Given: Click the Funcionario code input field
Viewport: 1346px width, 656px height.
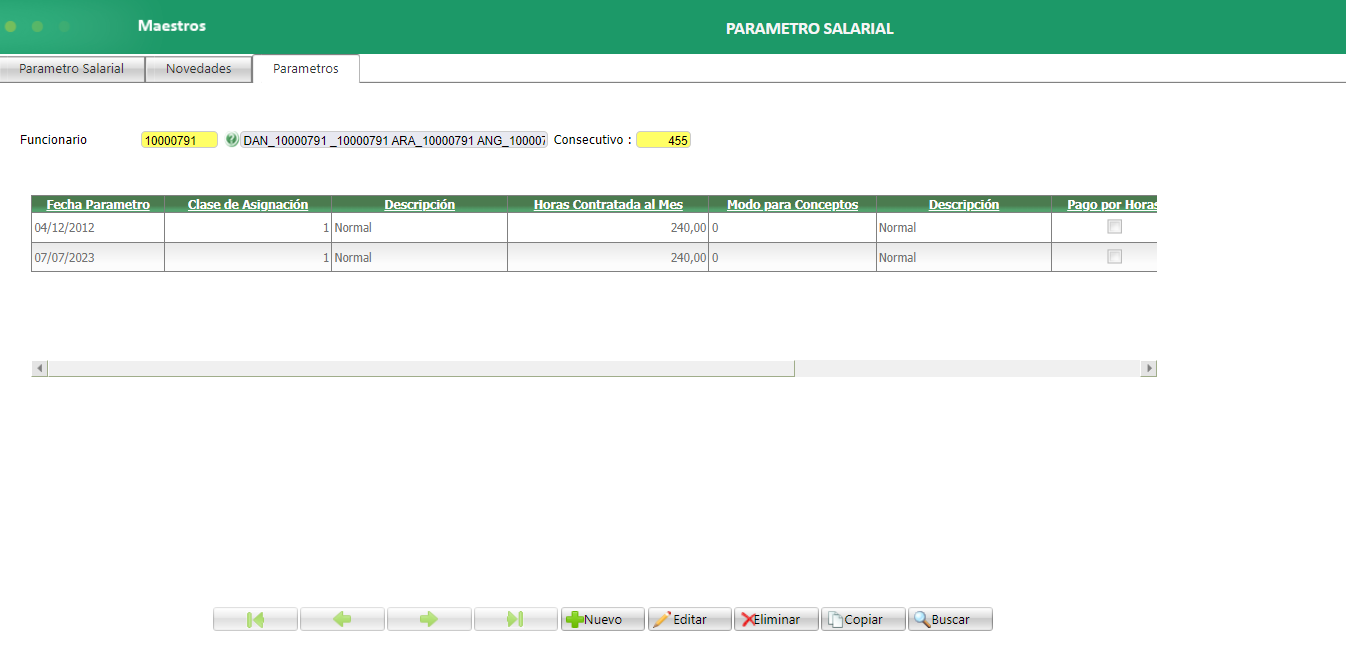Looking at the screenshot, I should (x=179, y=141).
